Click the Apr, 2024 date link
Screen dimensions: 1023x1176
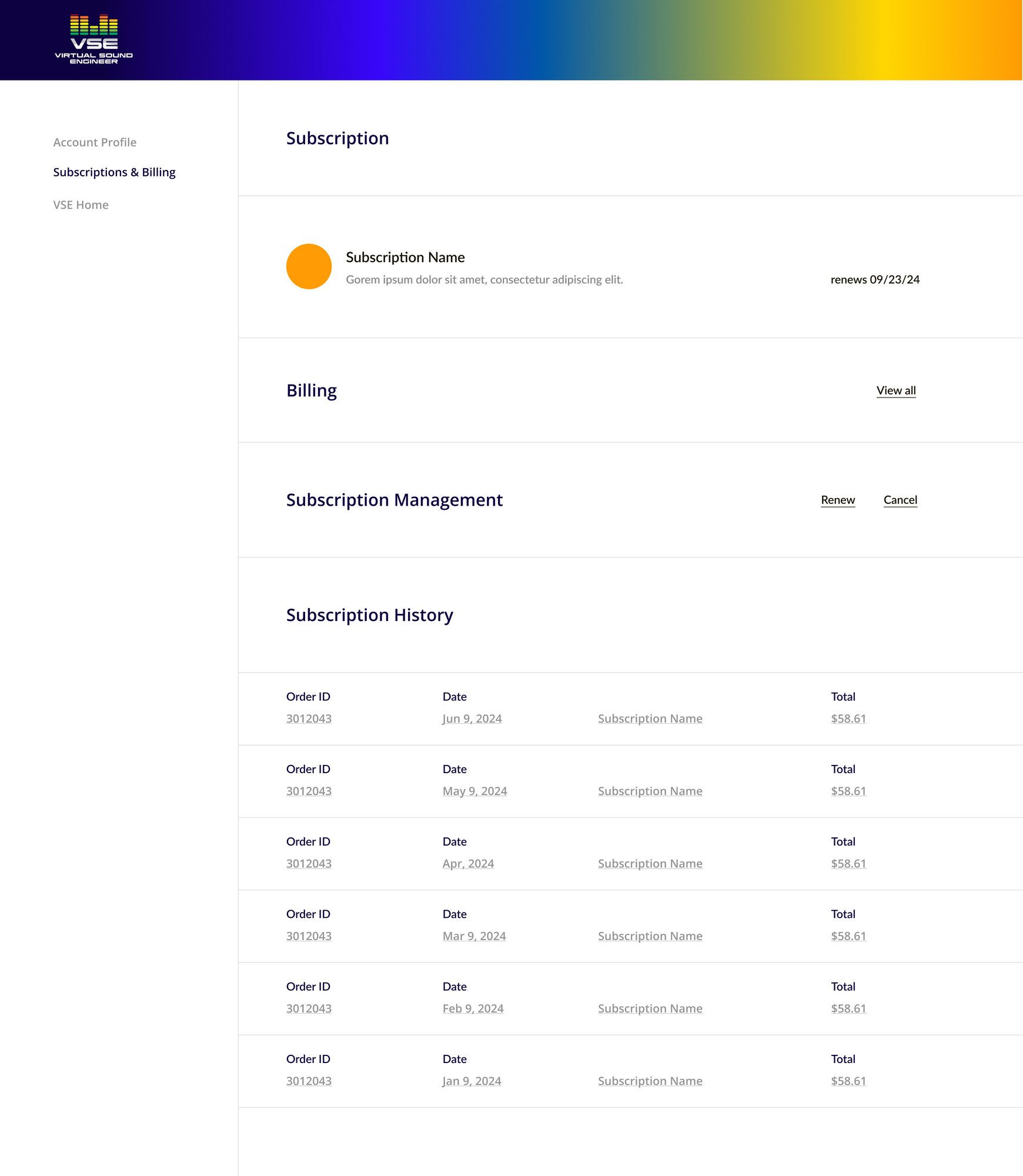pyautogui.click(x=468, y=863)
